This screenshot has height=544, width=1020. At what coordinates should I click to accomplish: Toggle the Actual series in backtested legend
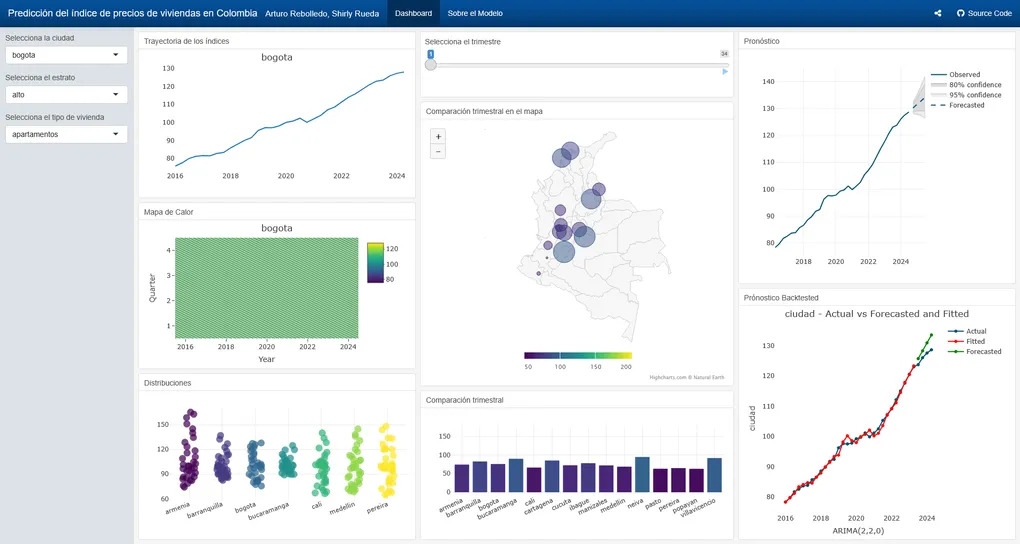pos(975,331)
